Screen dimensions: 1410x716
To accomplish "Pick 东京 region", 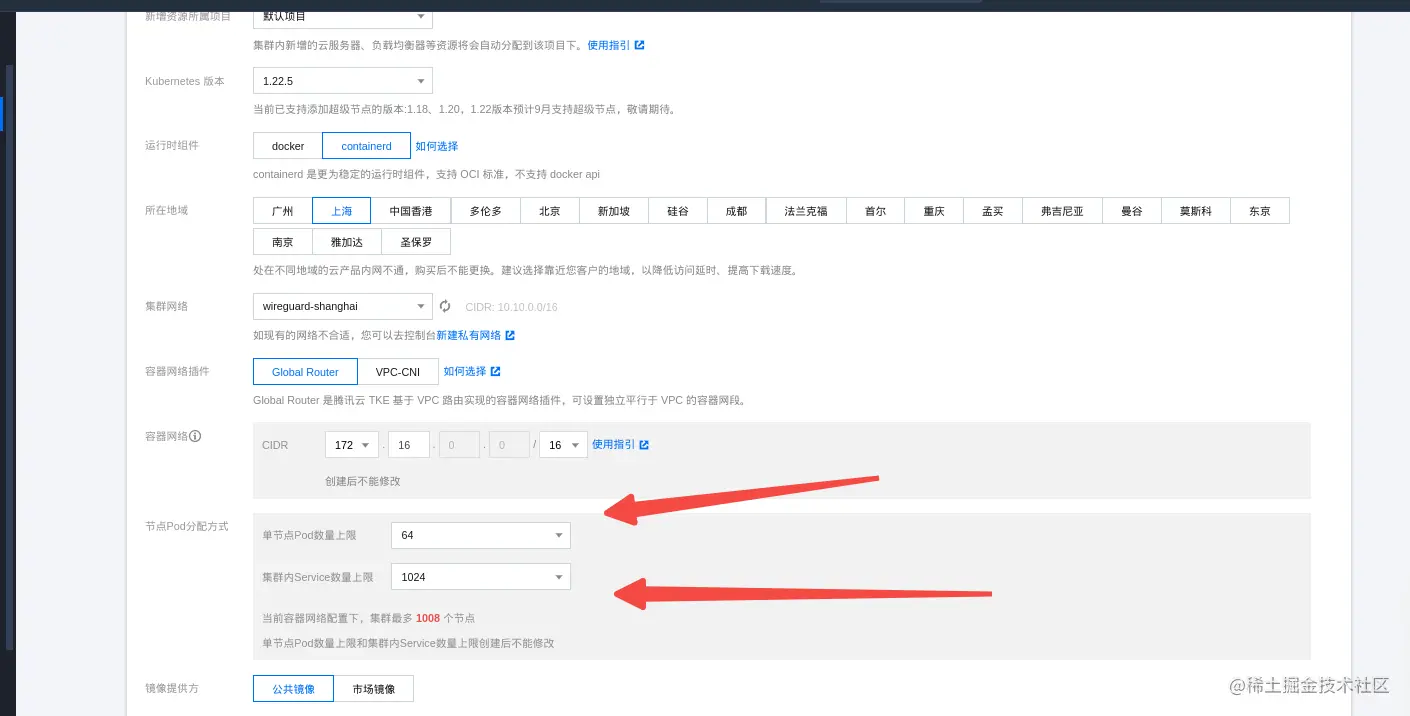I will pos(1260,211).
